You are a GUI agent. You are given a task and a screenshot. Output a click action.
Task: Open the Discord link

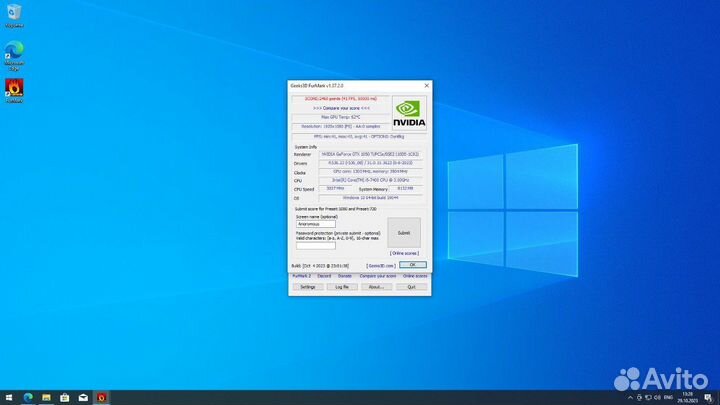pyautogui.click(x=324, y=276)
